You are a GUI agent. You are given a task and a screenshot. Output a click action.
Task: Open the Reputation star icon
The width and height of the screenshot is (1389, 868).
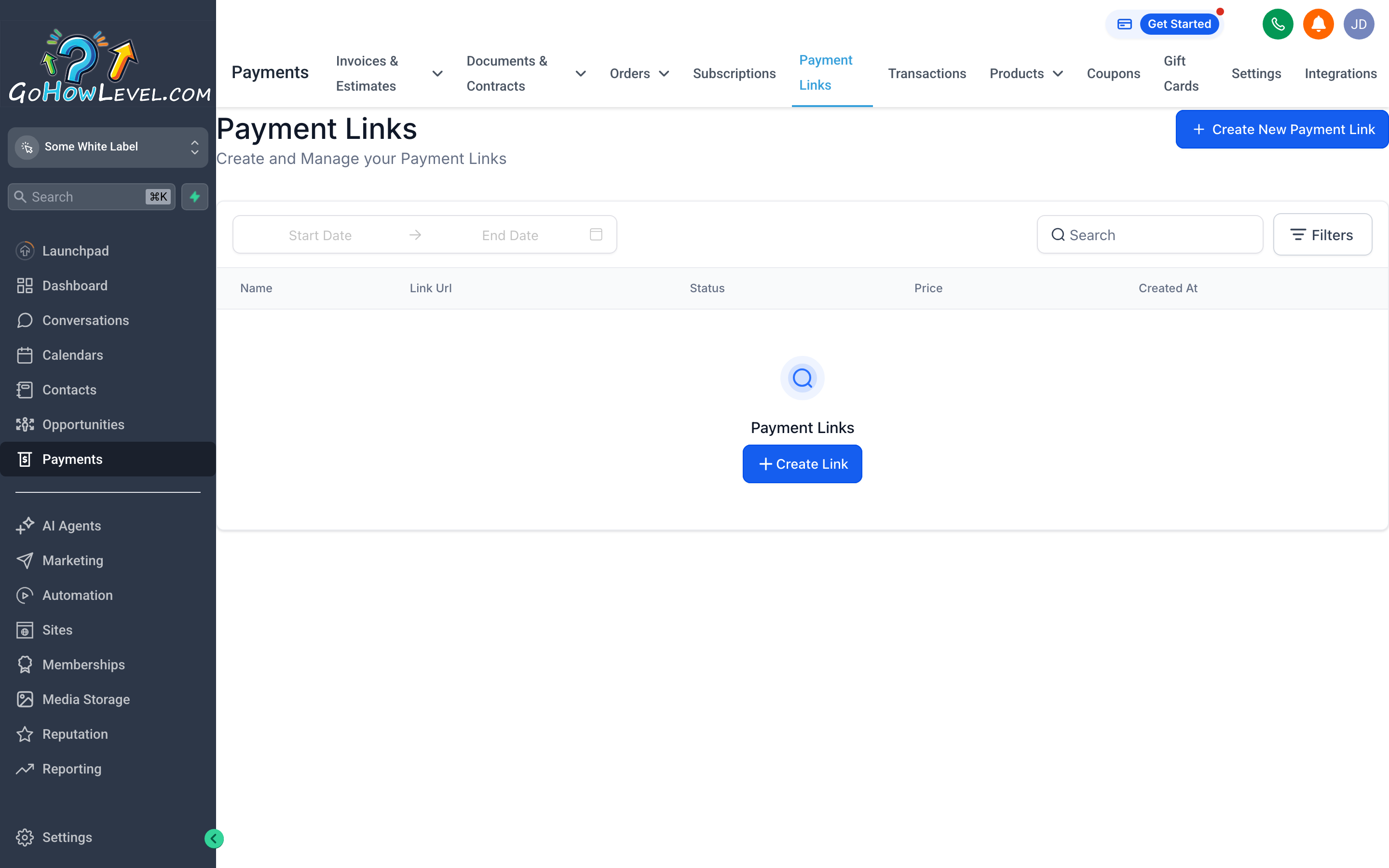(25, 734)
